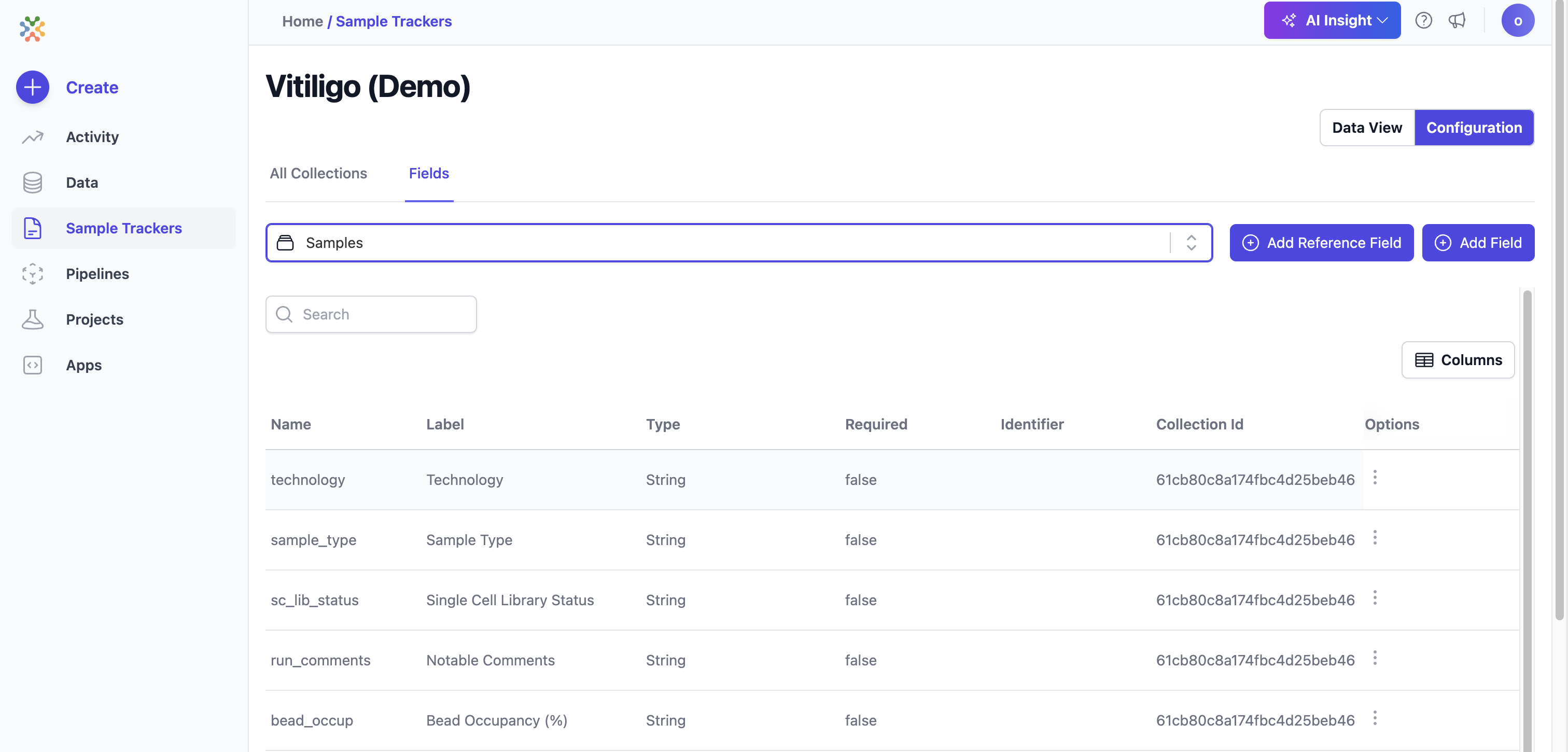Click the page vertical scrollbar
This screenshot has width=1568, height=752.
(1559, 311)
